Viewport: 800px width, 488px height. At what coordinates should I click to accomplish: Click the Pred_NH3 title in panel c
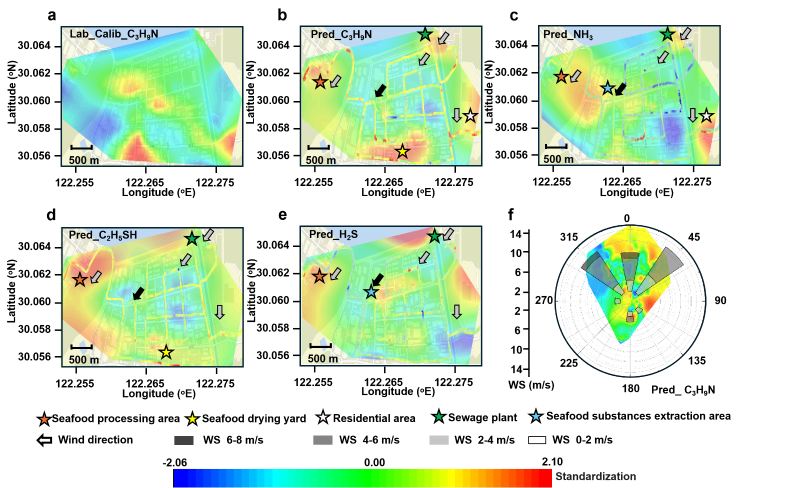[x=568, y=34]
